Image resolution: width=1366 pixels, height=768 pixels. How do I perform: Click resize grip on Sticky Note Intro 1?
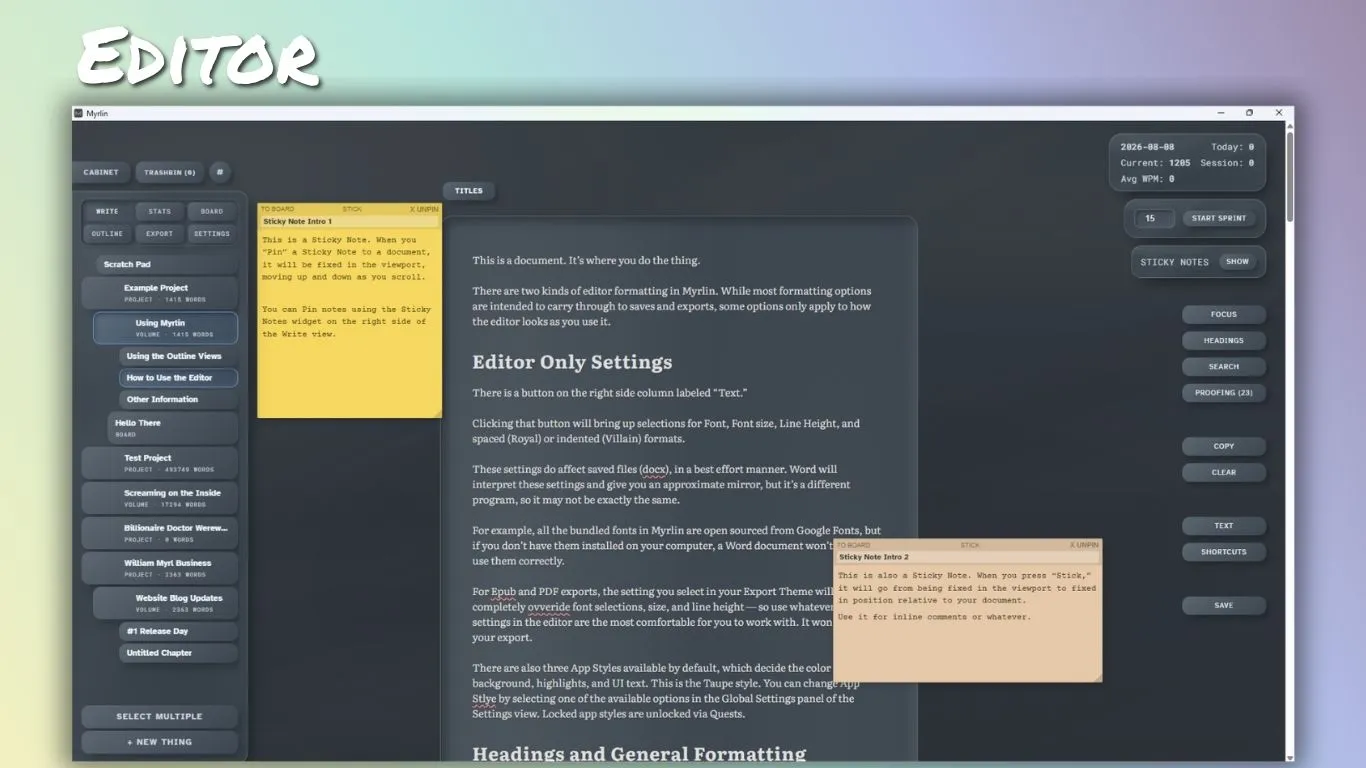(x=437, y=413)
